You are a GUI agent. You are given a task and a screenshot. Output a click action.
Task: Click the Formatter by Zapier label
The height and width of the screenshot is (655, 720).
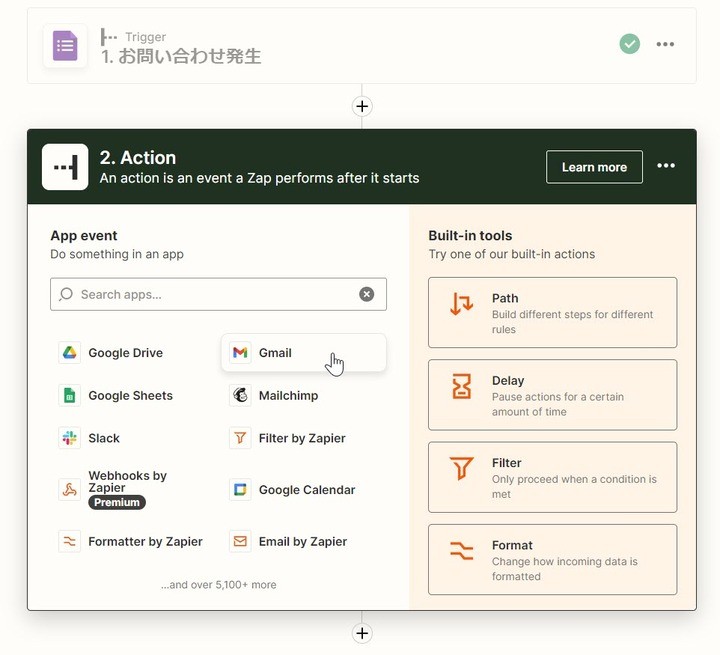click(145, 542)
